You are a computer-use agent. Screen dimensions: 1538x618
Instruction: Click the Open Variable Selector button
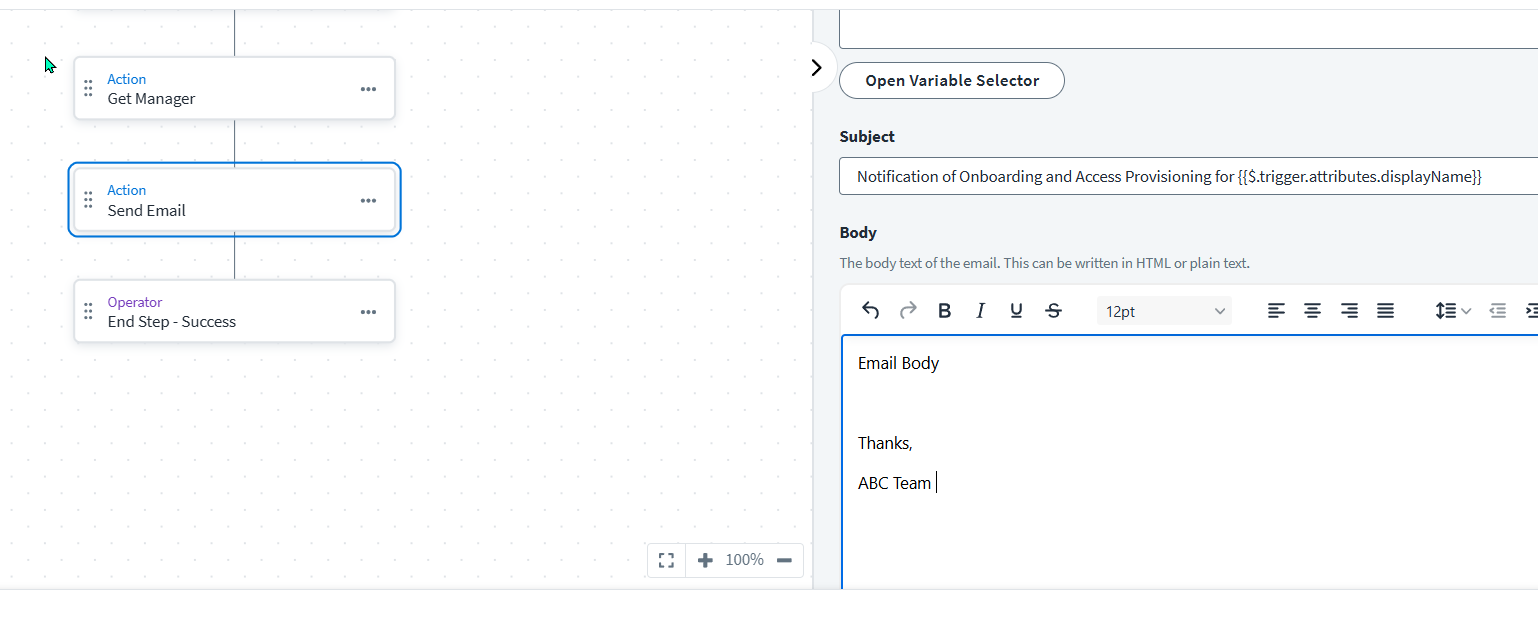tap(951, 81)
